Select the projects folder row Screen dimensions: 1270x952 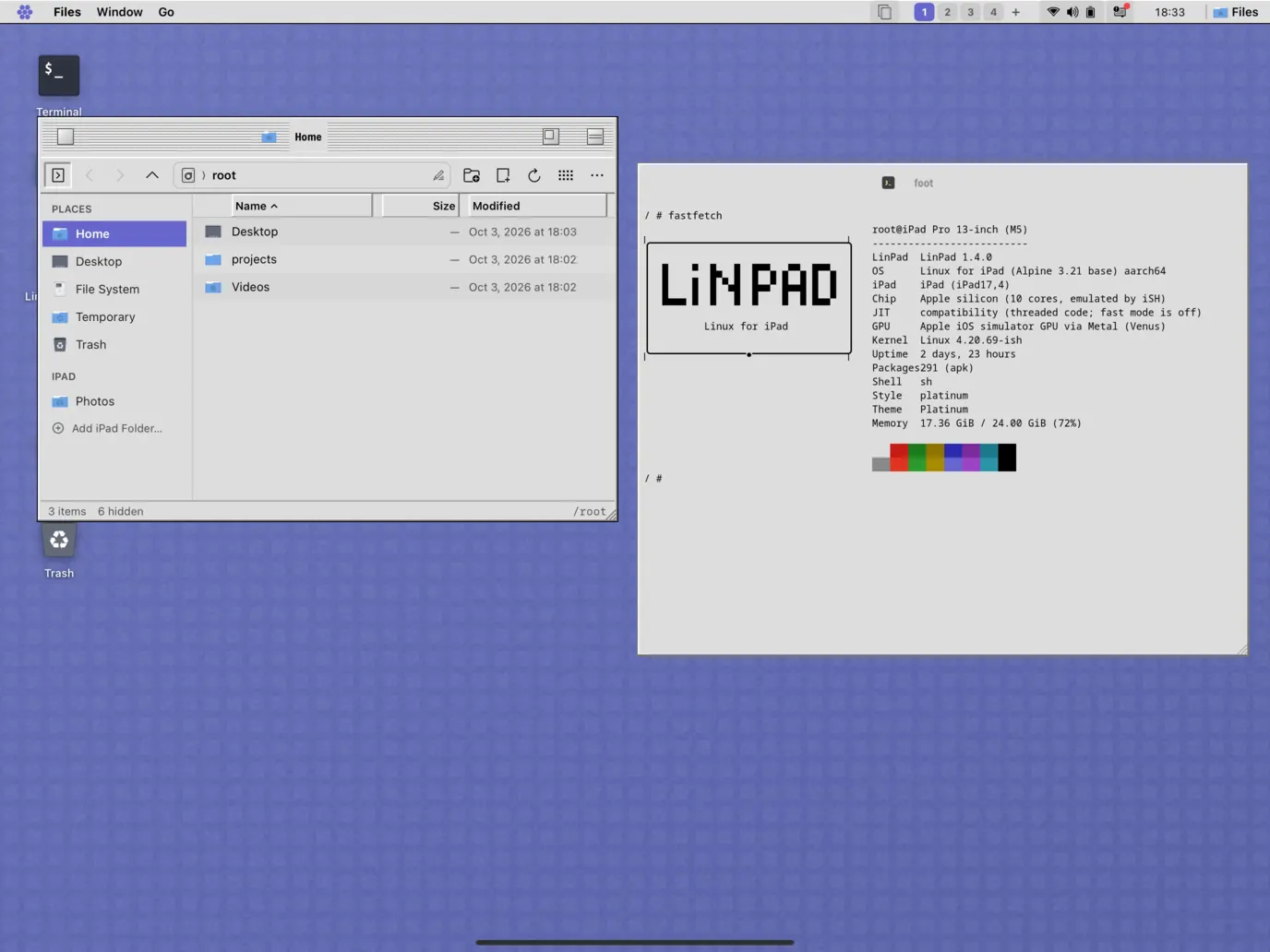[x=403, y=259]
